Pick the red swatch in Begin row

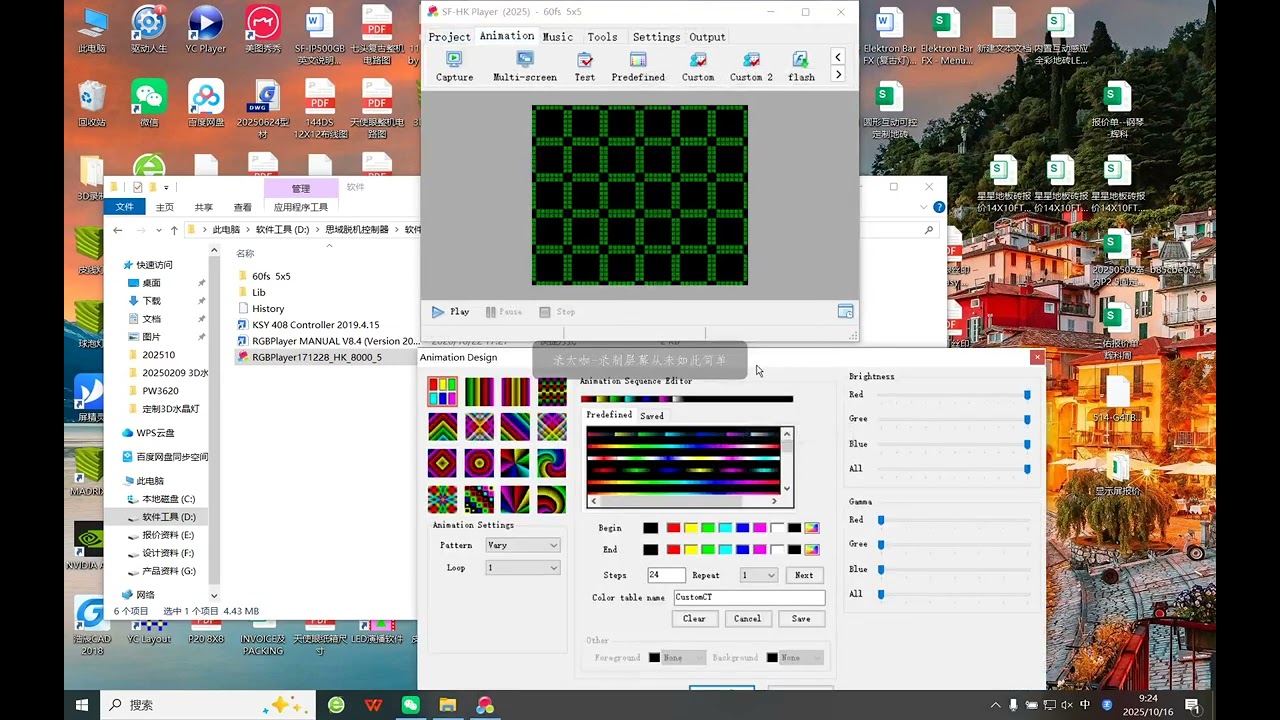click(x=673, y=528)
